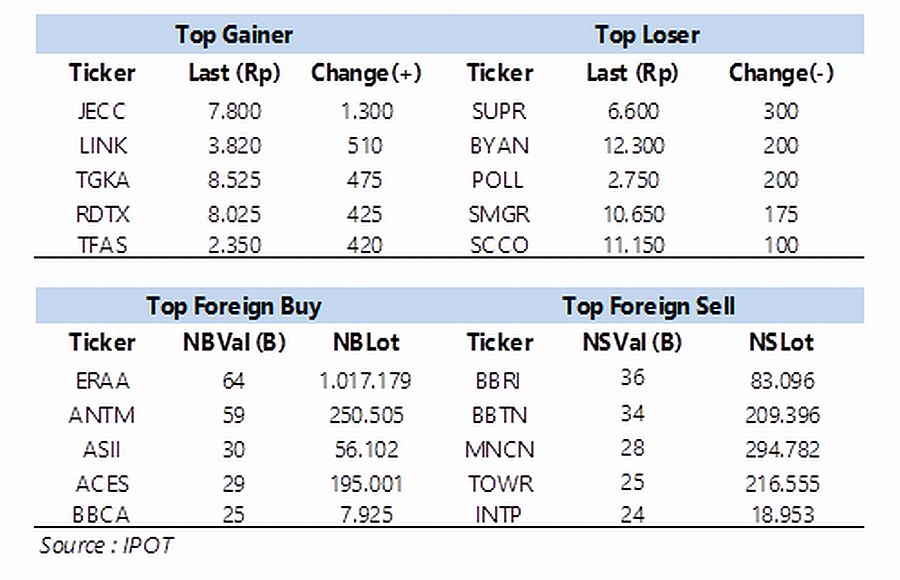Click the Top Foreign Sell header
The height and width of the screenshot is (580, 900).
[648, 306]
